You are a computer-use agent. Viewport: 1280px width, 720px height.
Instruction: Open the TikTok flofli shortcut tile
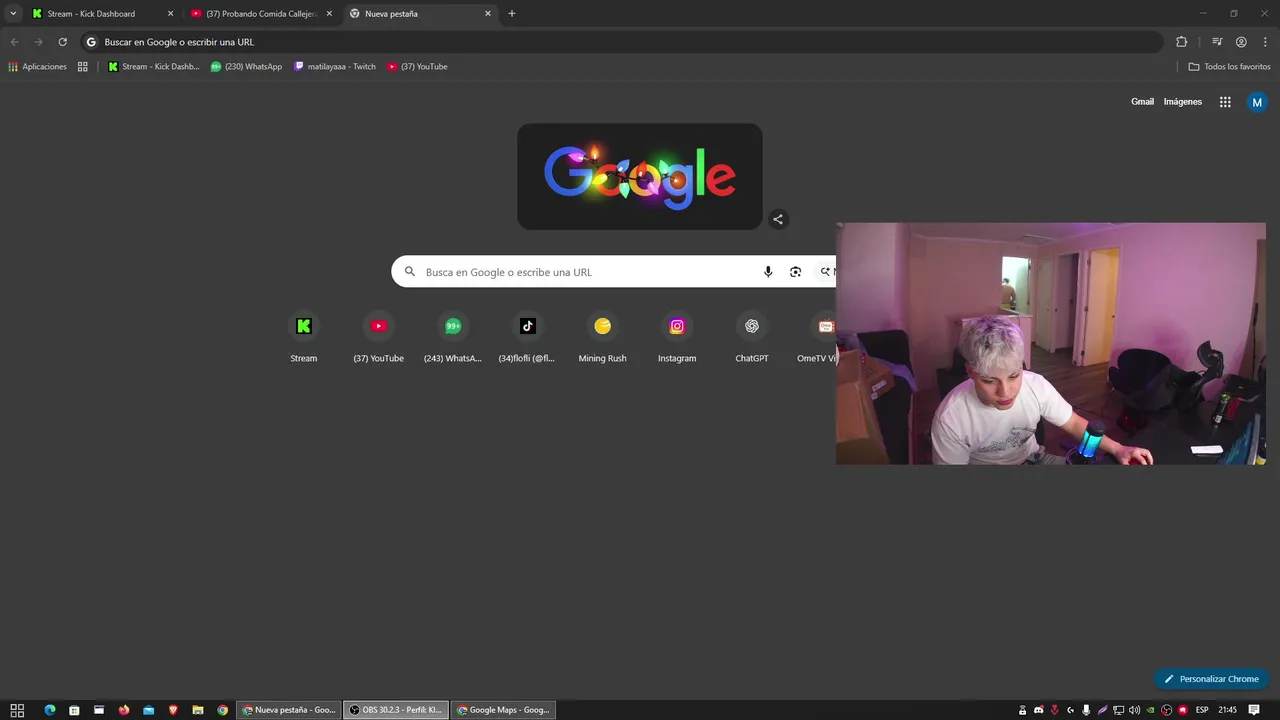[x=527, y=338]
